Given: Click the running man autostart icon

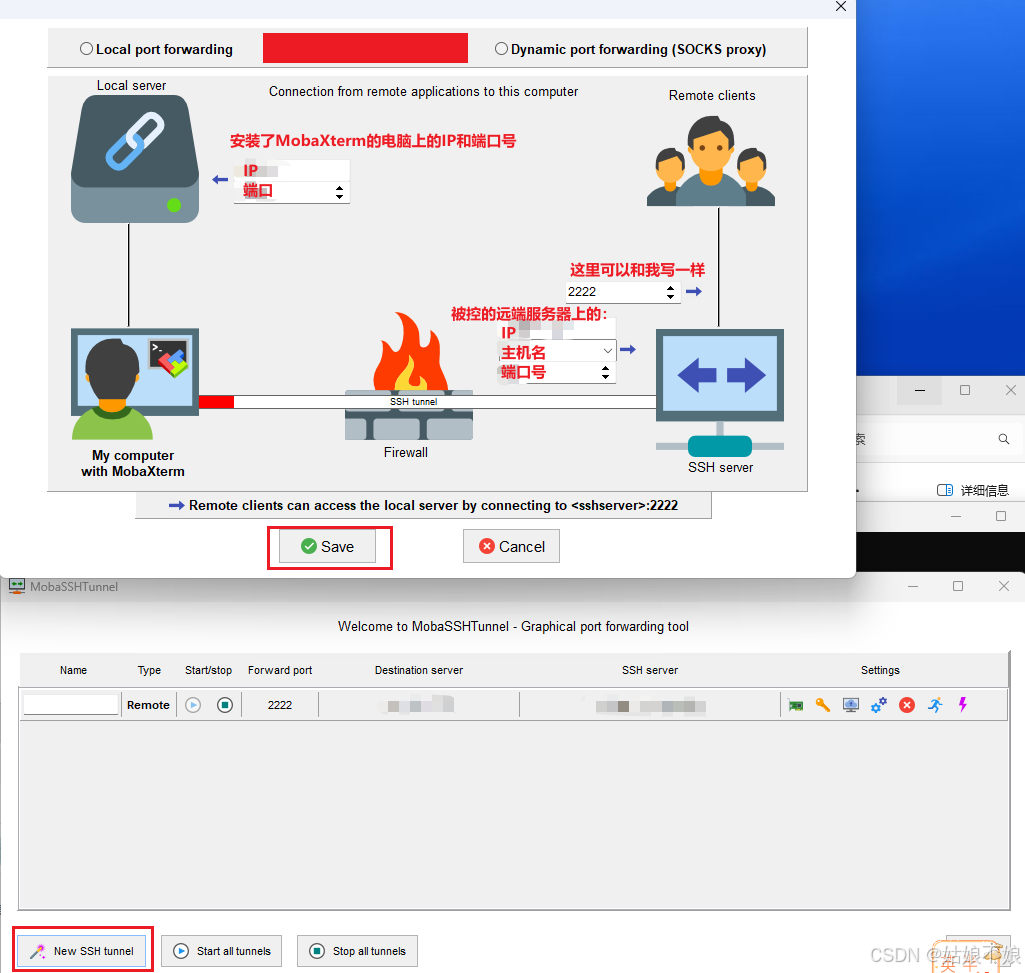Looking at the screenshot, I should [x=935, y=705].
